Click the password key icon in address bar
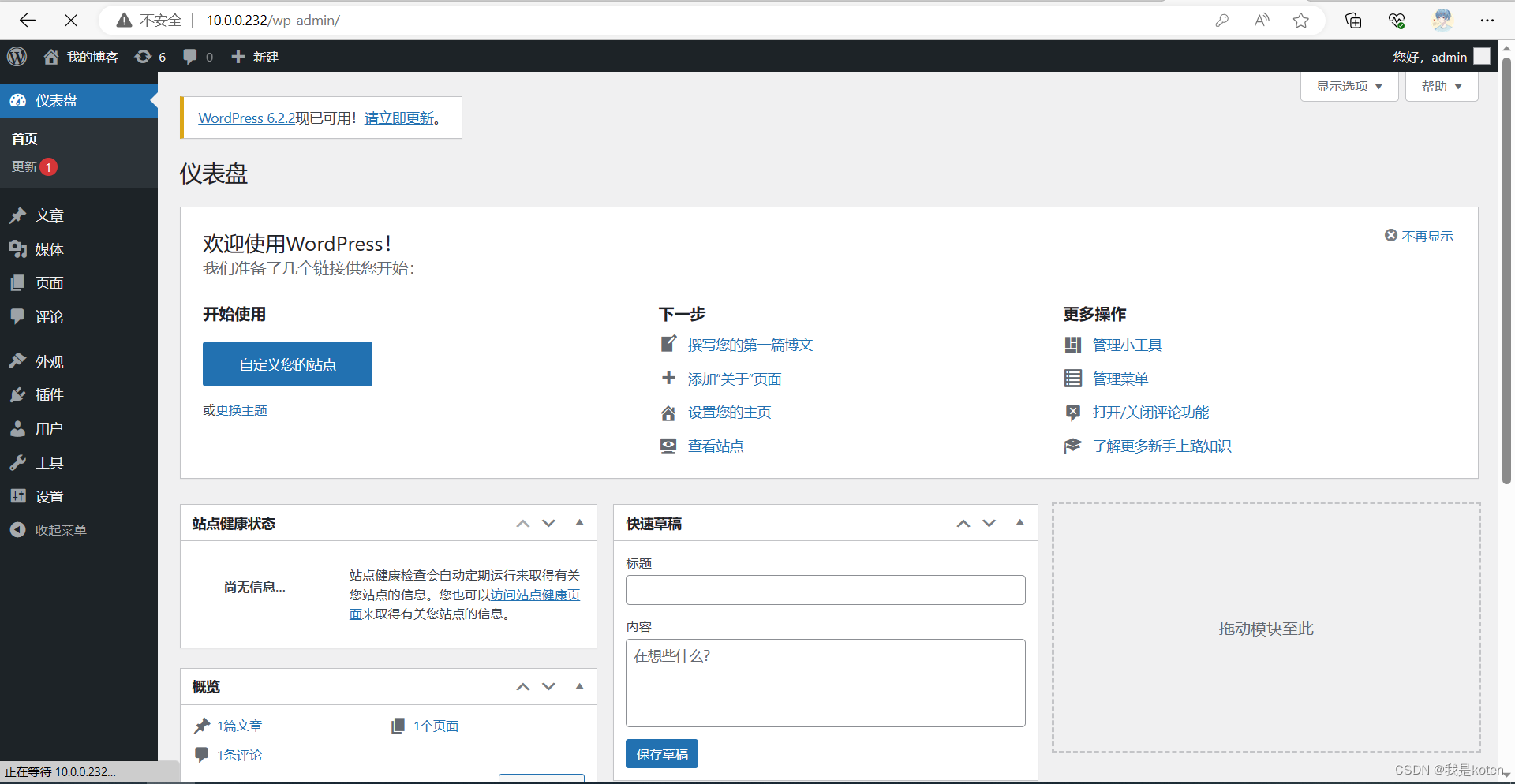Viewport: 1515px width, 784px height. click(x=1222, y=21)
